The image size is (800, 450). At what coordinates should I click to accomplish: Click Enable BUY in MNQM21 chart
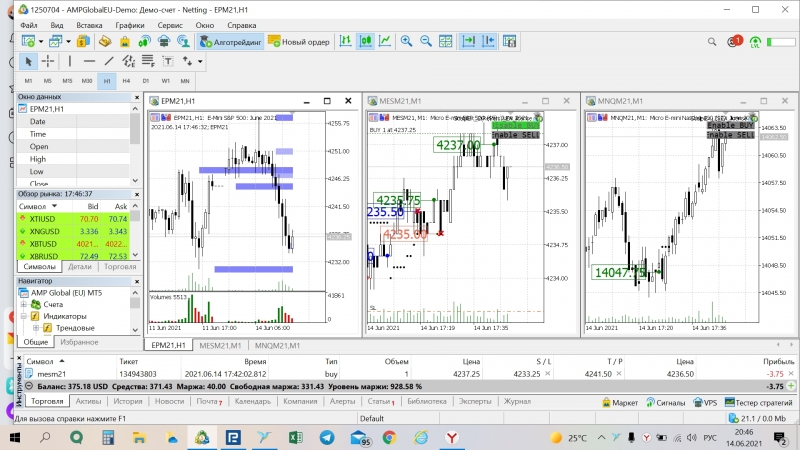[730, 126]
